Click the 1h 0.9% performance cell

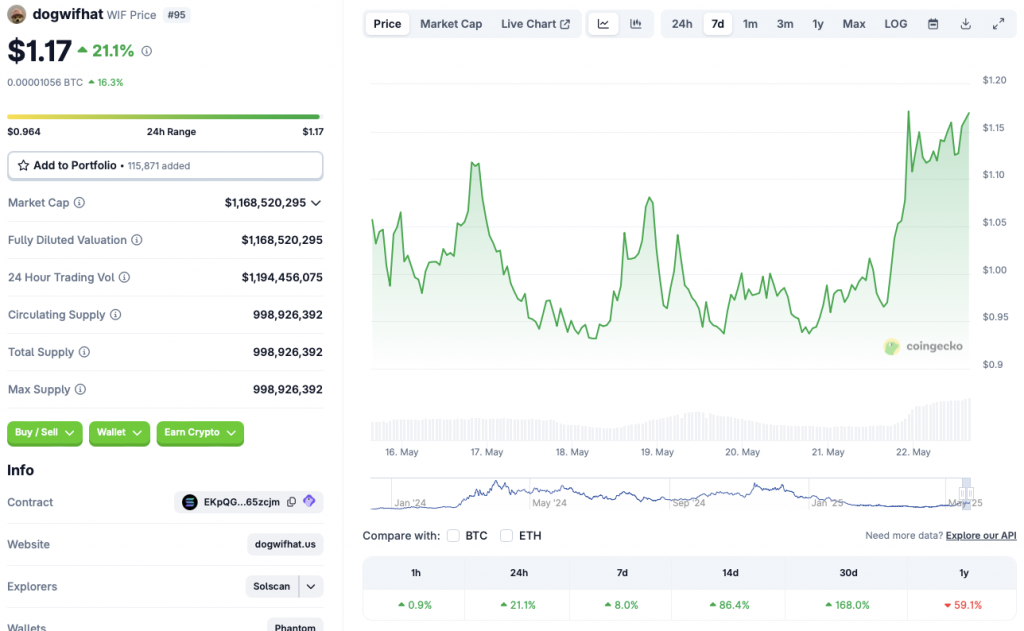[x=415, y=605]
